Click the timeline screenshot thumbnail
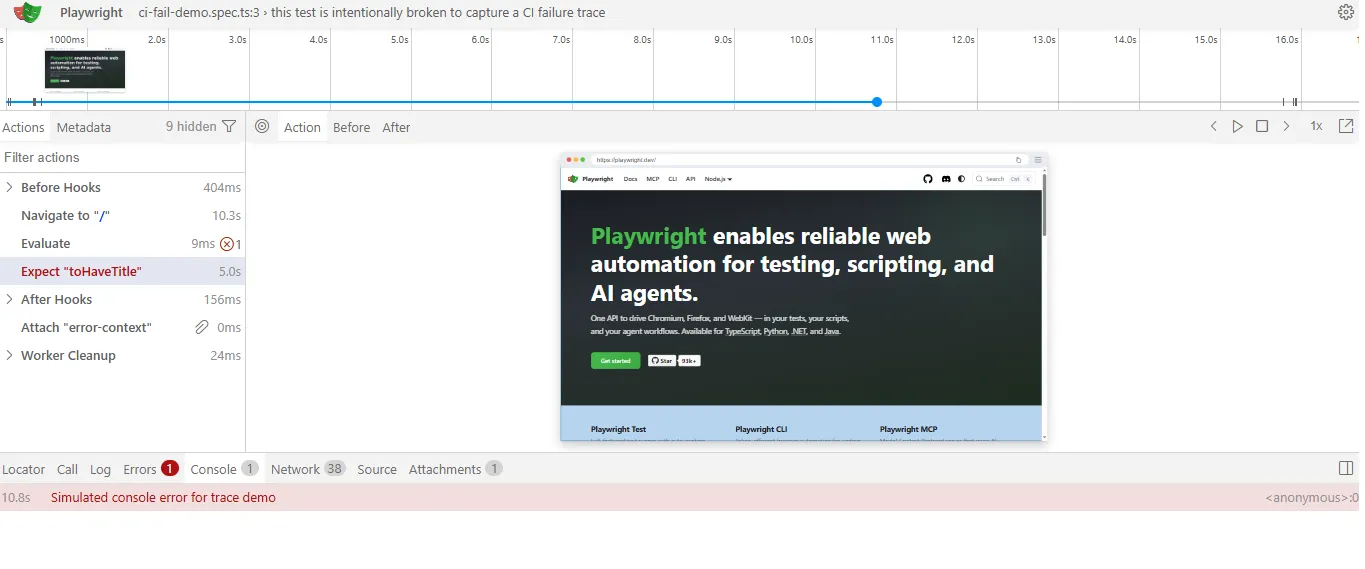 [85, 70]
